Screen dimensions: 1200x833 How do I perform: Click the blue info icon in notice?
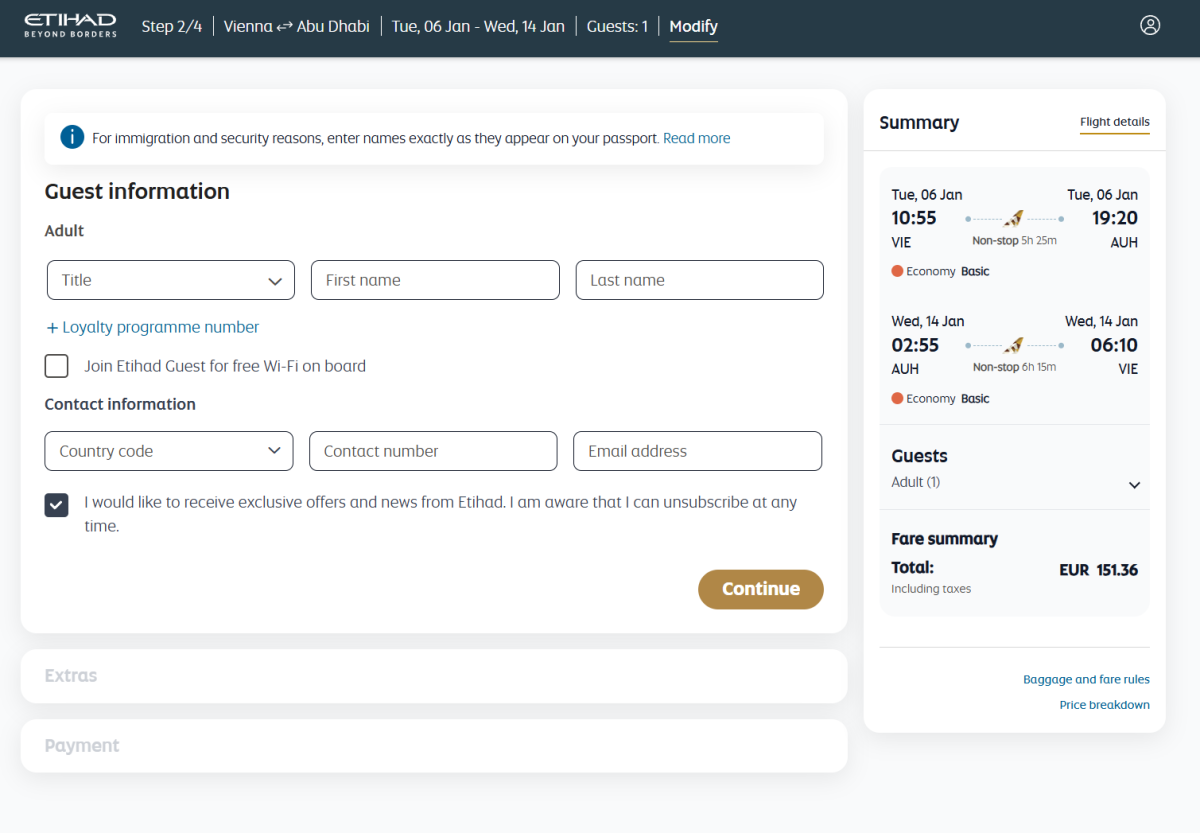pyautogui.click(x=72, y=138)
